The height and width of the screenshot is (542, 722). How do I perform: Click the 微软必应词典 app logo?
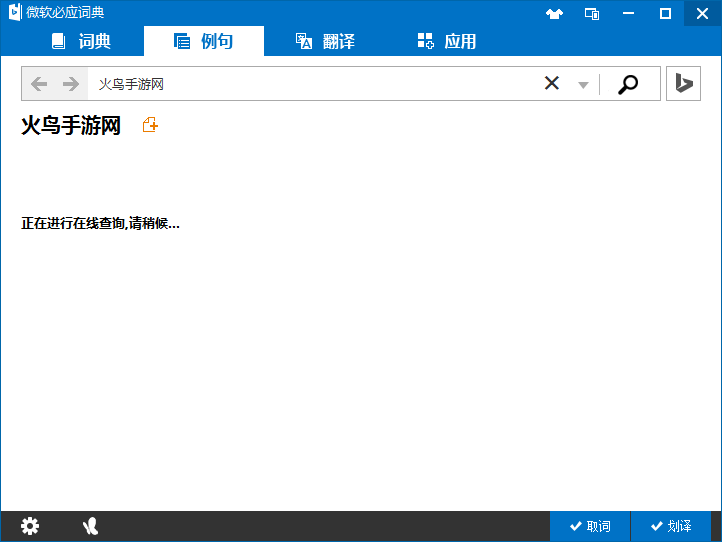(x=15, y=12)
